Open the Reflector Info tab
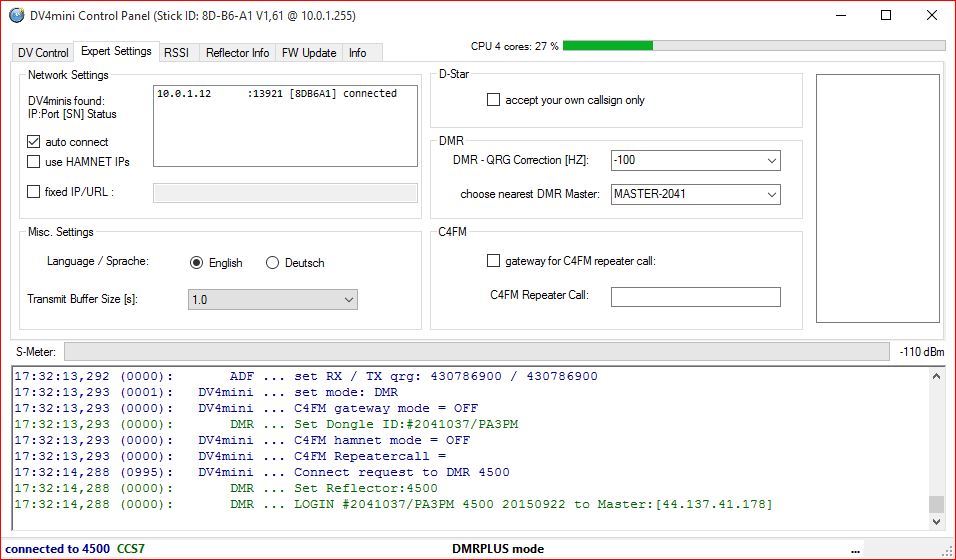The width and height of the screenshot is (956, 560). (x=237, y=52)
